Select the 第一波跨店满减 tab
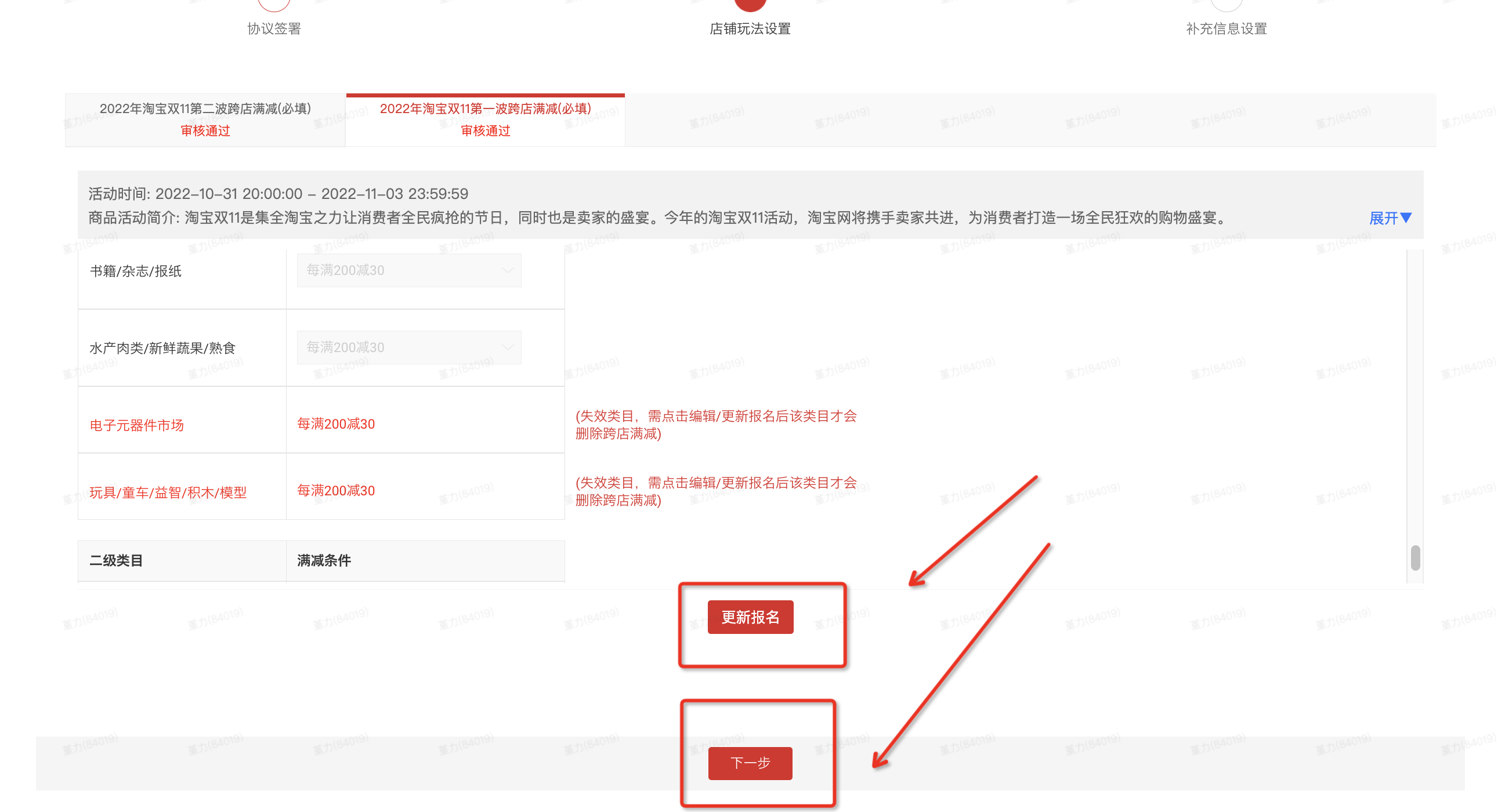This screenshot has height=812, width=1505. (486, 119)
